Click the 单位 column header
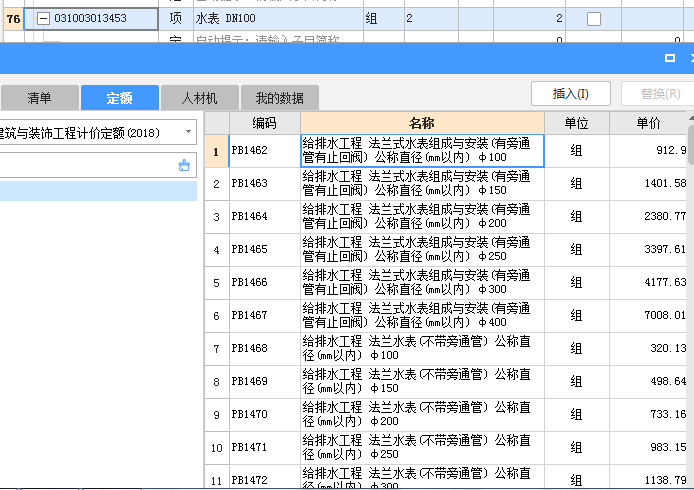 pyautogui.click(x=577, y=123)
